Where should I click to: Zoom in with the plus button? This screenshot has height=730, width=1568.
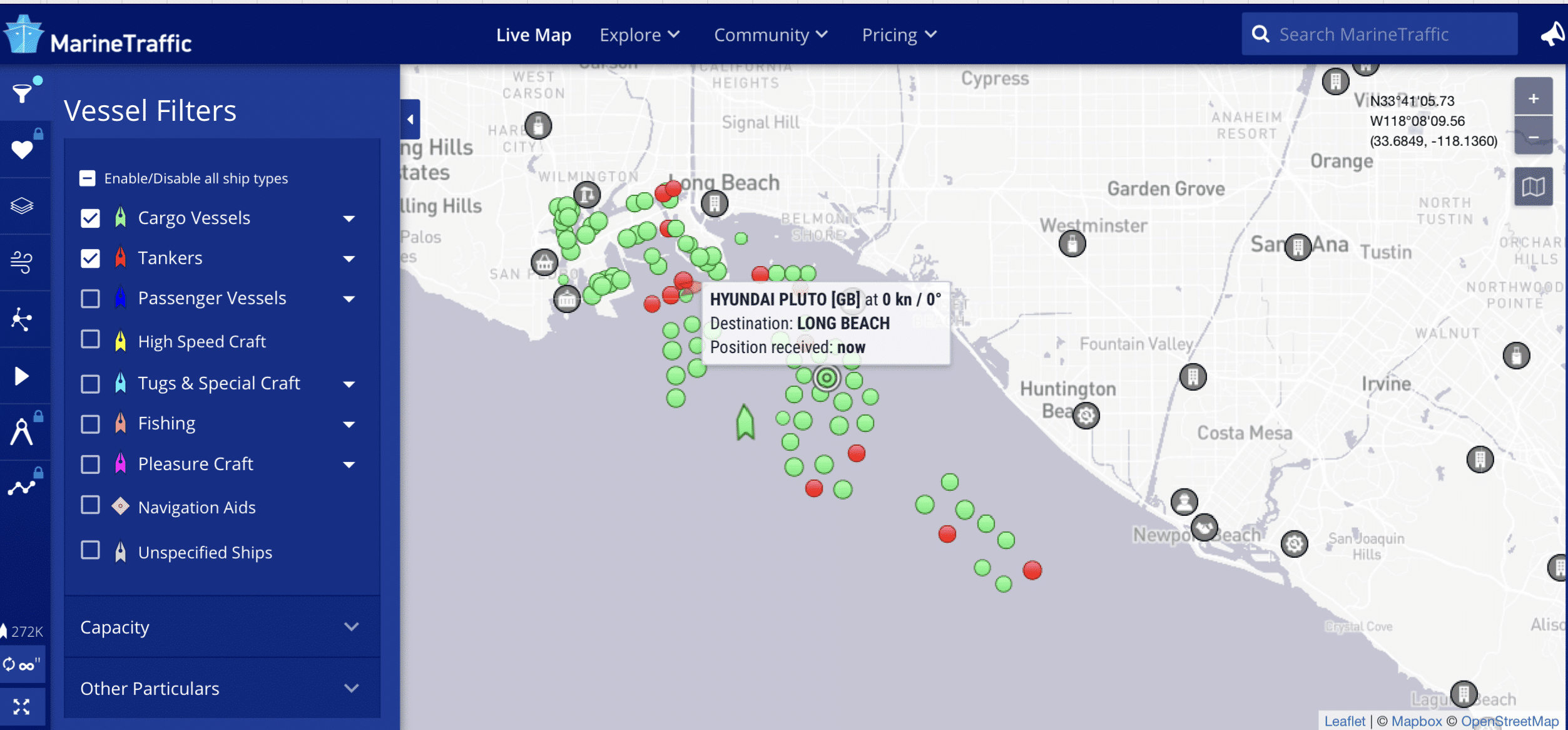coord(1533,98)
